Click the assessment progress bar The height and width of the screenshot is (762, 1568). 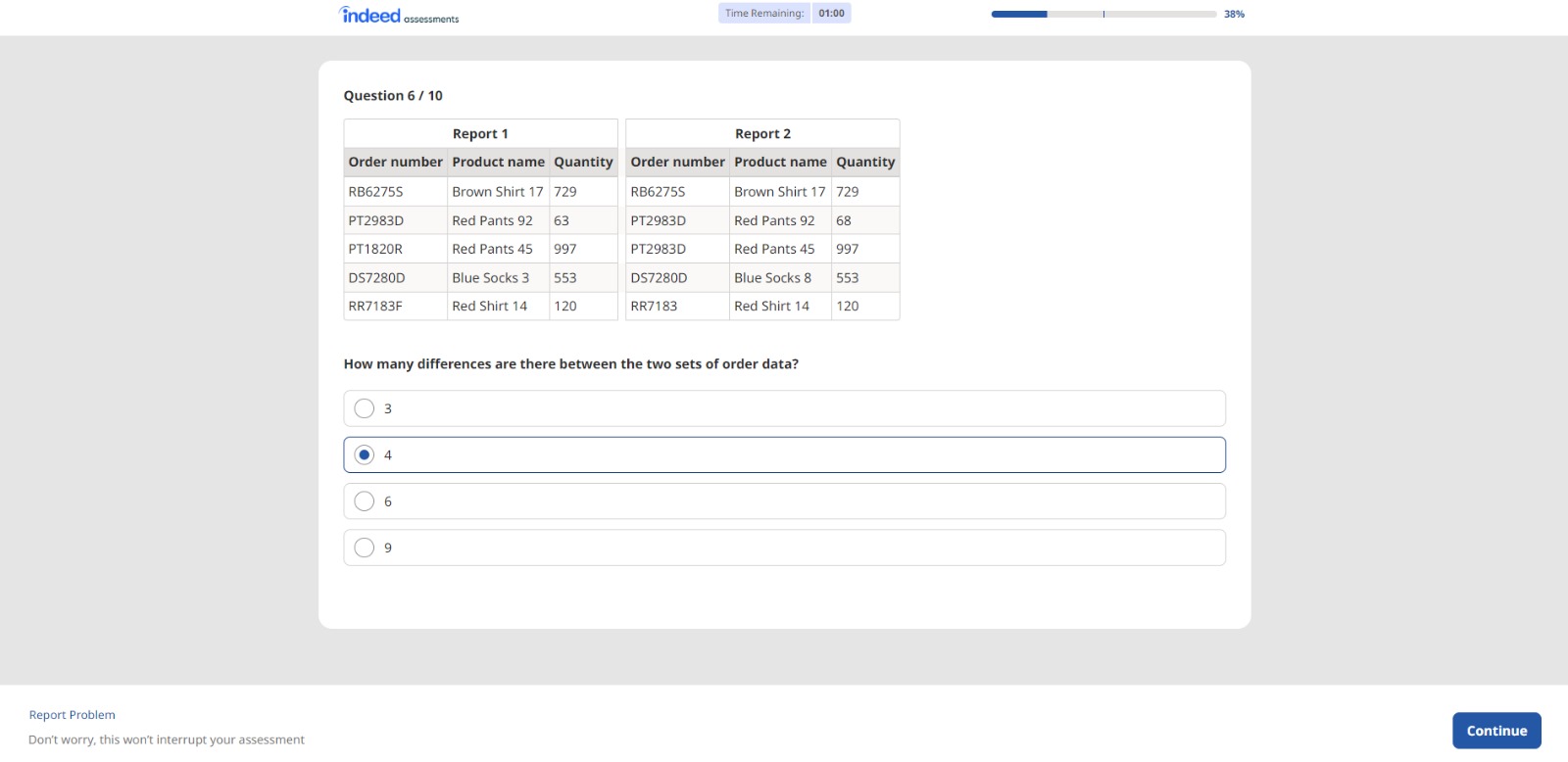(x=1103, y=14)
